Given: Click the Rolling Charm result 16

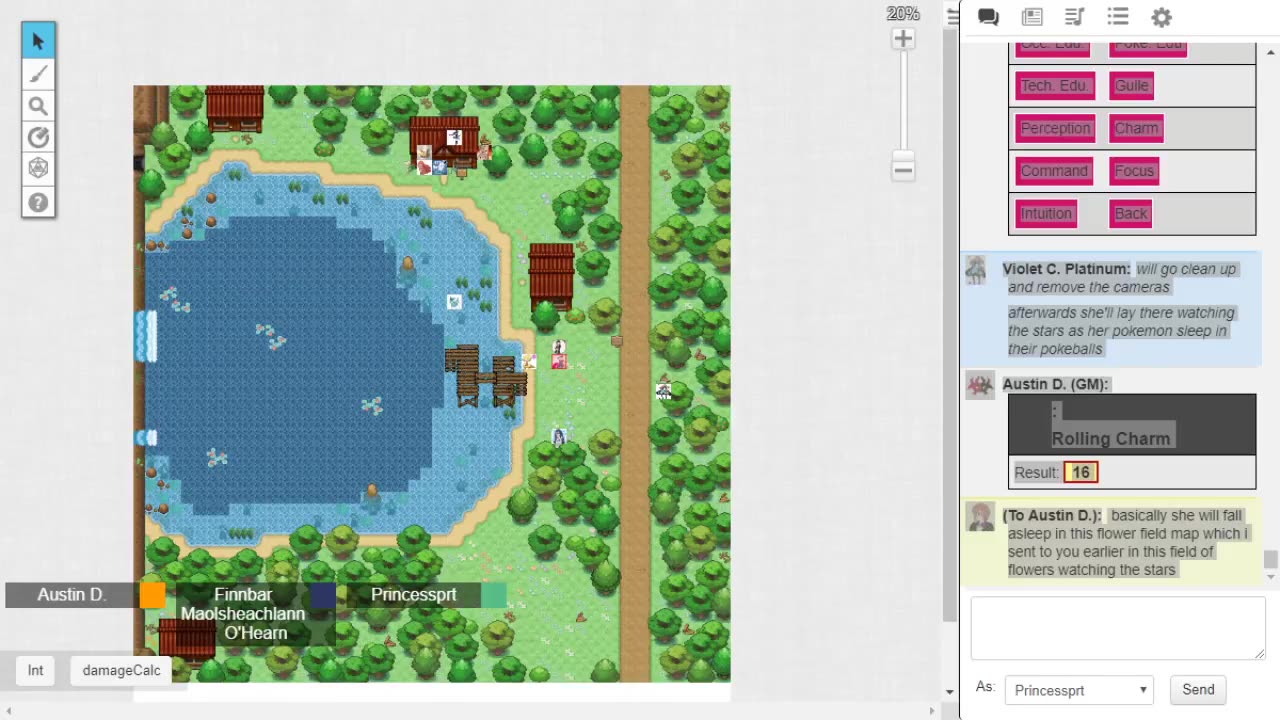Looking at the screenshot, I should pos(1081,473).
